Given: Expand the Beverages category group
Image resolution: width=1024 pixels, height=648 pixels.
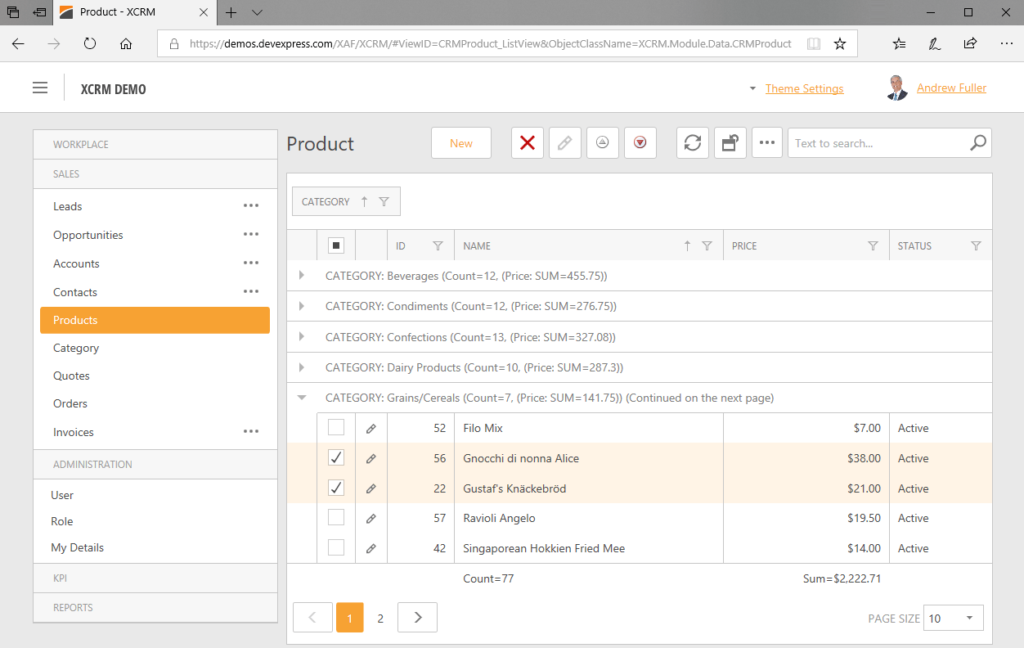Looking at the screenshot, I should [x=302, y=275].
